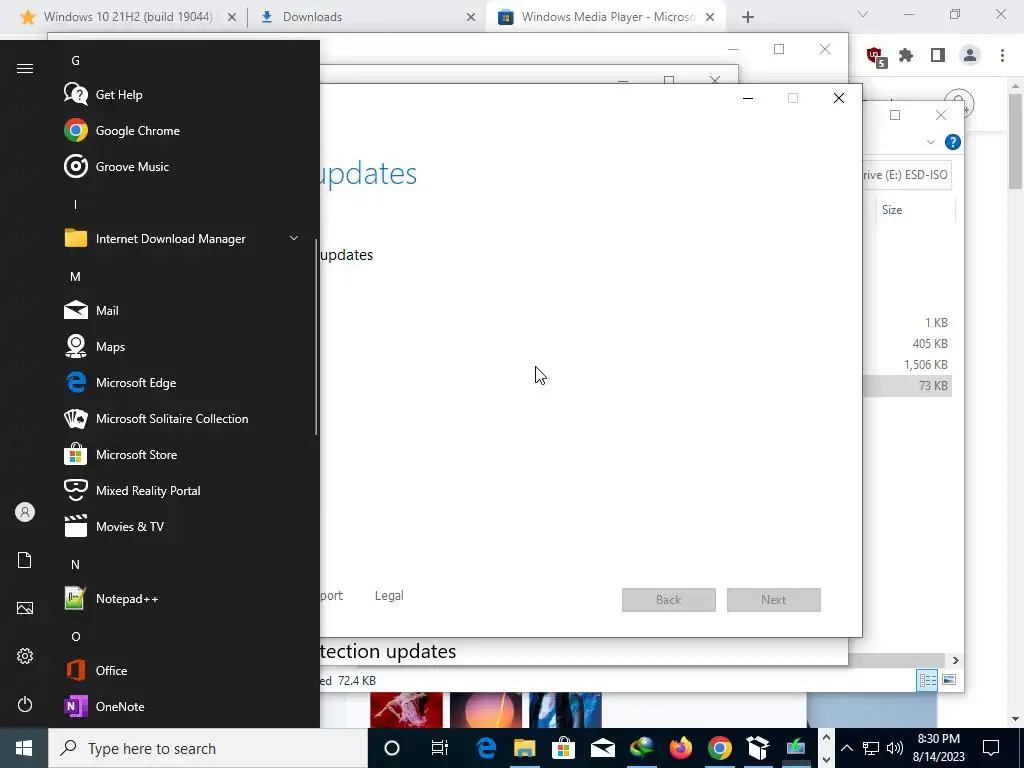Open the Action Center notifications
The height and width of the screenshot is (768, 1024).
point(991,748)
